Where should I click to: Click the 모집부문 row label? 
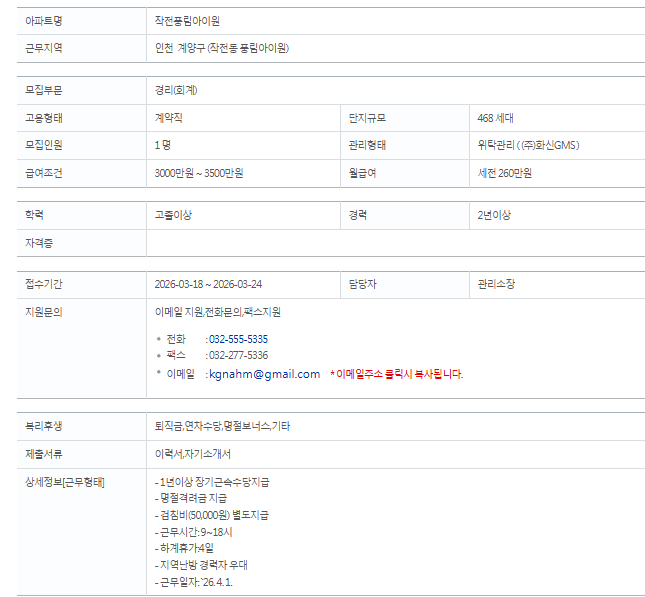point(44,90)
